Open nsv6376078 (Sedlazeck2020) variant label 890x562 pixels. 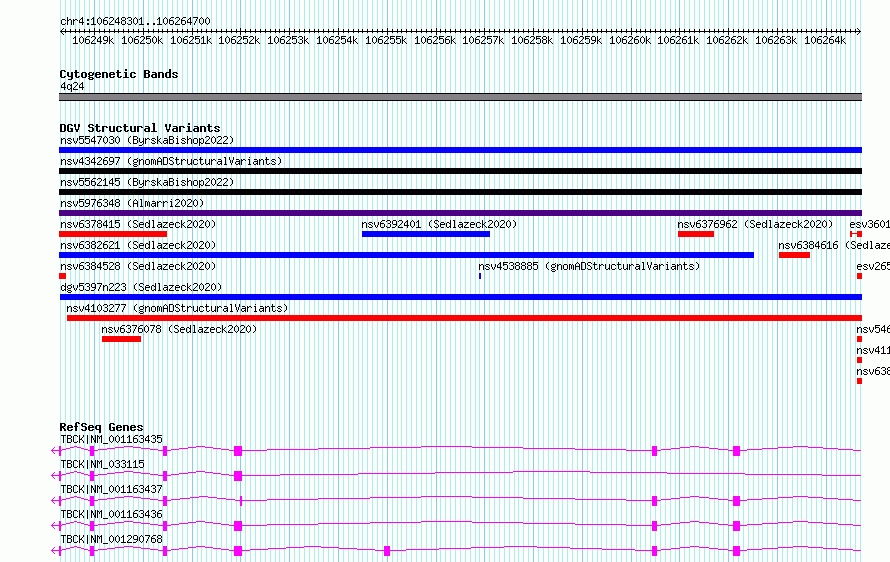point(179,329)
